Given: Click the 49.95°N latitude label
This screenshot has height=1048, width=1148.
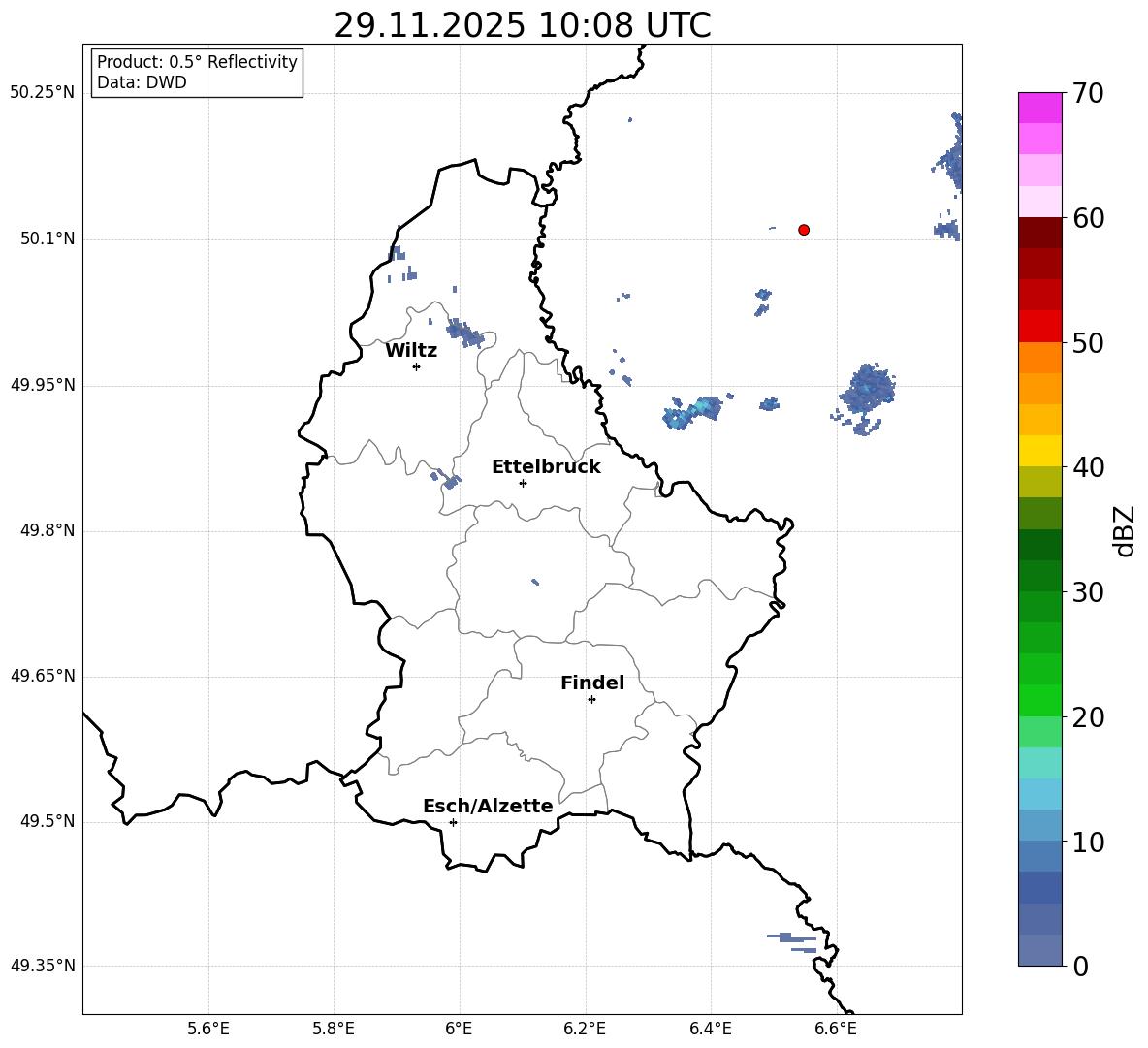Looking at the screenshot, I should point(43,385).
